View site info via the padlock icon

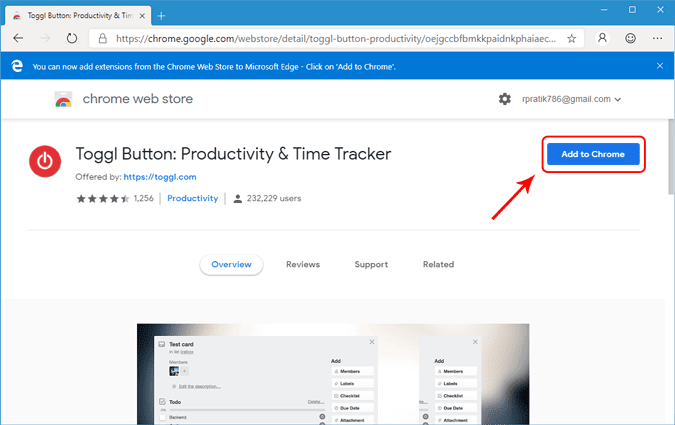click(x=102, y=39)
